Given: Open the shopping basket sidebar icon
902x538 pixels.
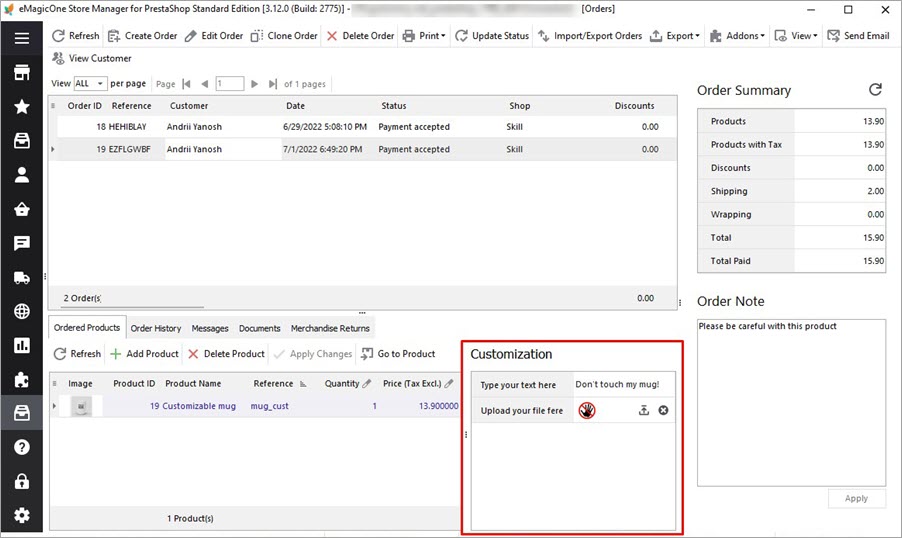Looking at the screenshot, I should (22, 209).
